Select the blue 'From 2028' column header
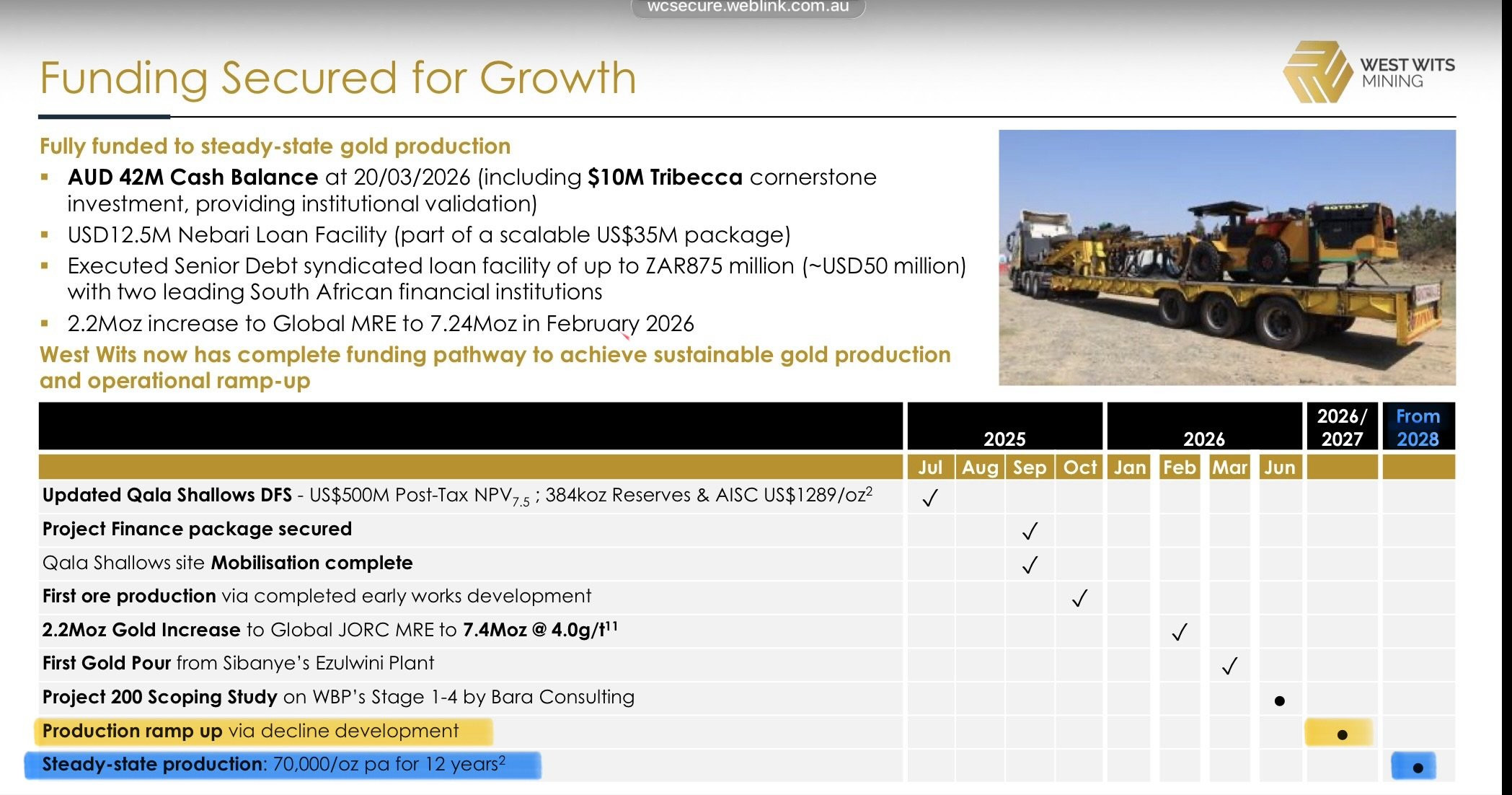 pos(1418,427)
